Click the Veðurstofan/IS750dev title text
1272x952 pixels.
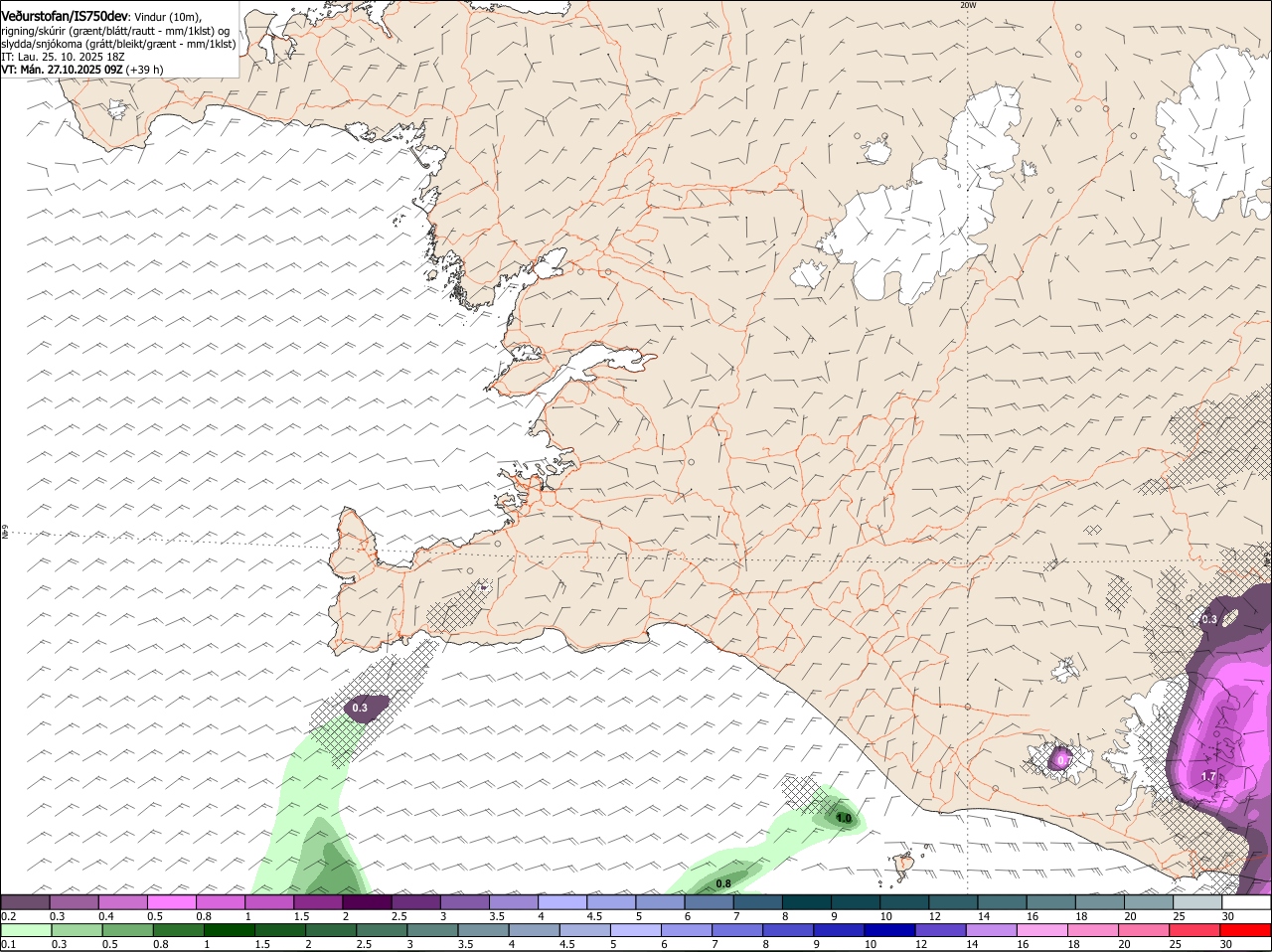pos(65,17)
